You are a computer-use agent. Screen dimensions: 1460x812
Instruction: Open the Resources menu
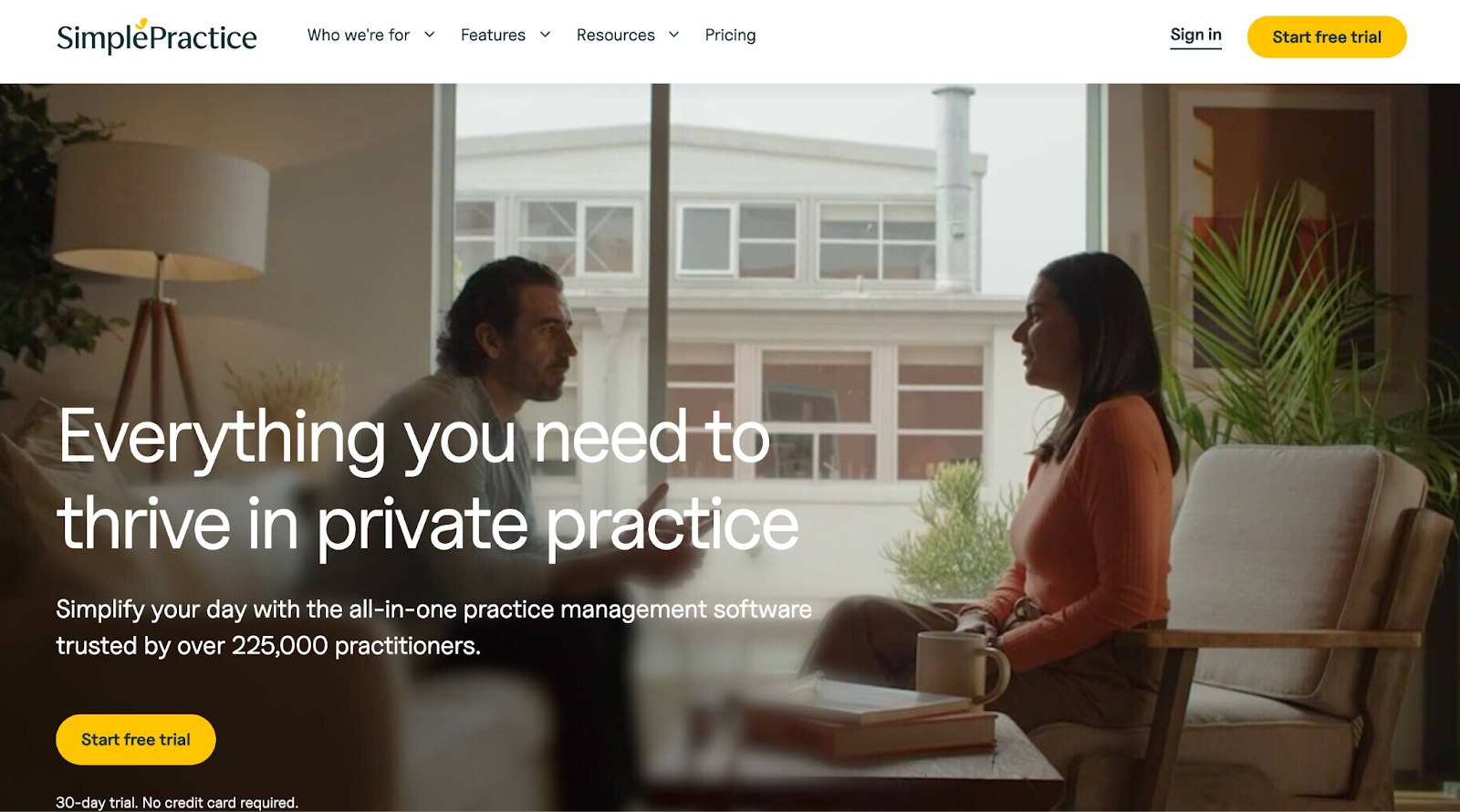(616, 35)
